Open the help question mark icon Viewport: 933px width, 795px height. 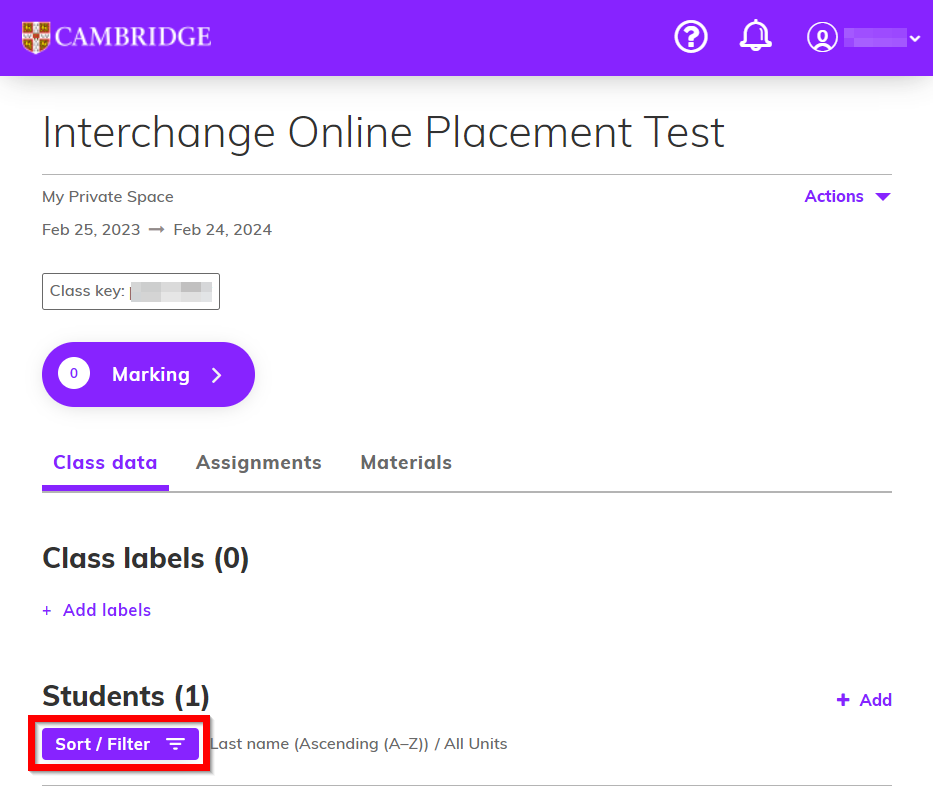pyautogui.click(x=691, y=37)
